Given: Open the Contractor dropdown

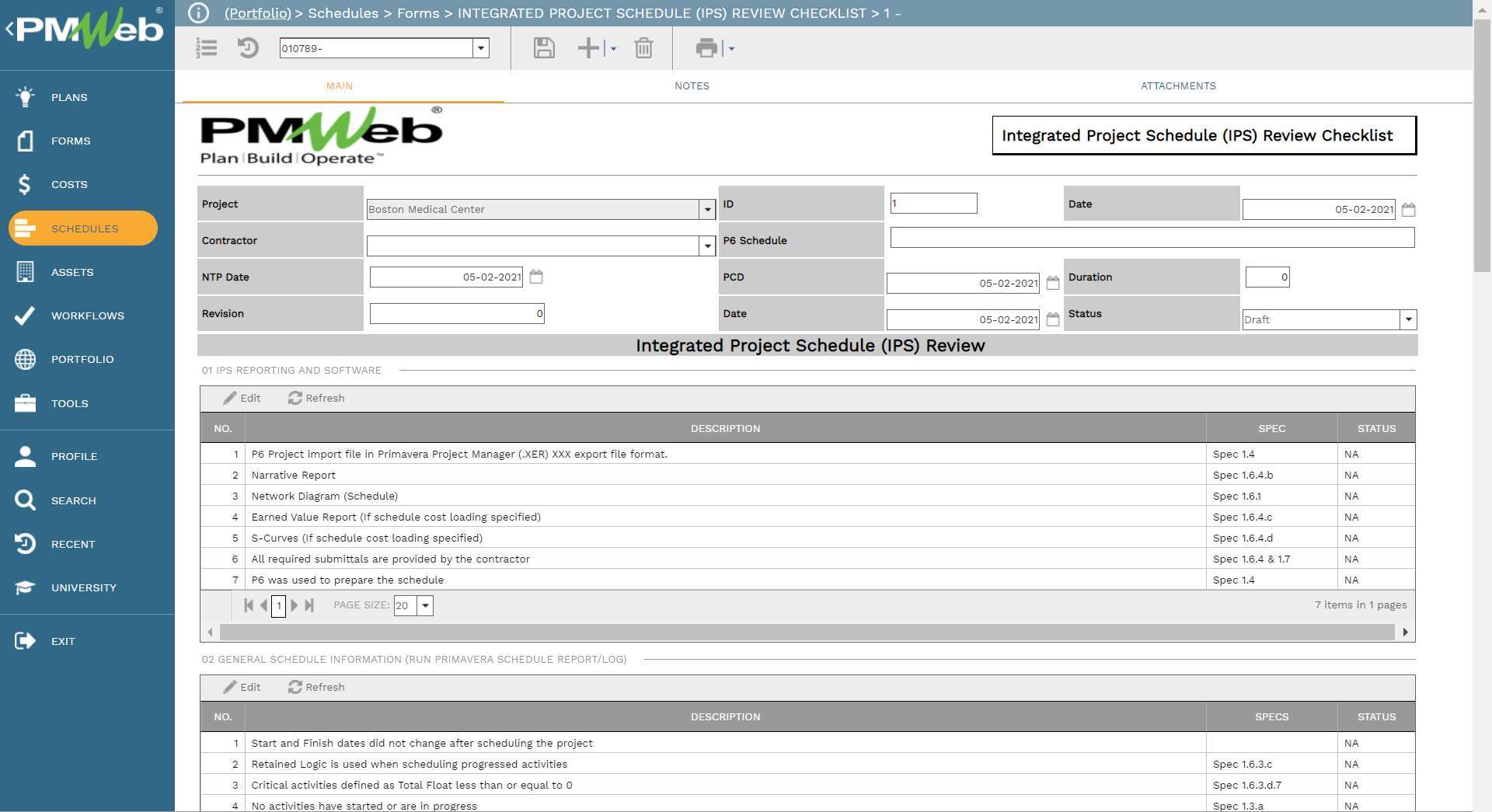Looking at the screenshot, I should [707, 246].
